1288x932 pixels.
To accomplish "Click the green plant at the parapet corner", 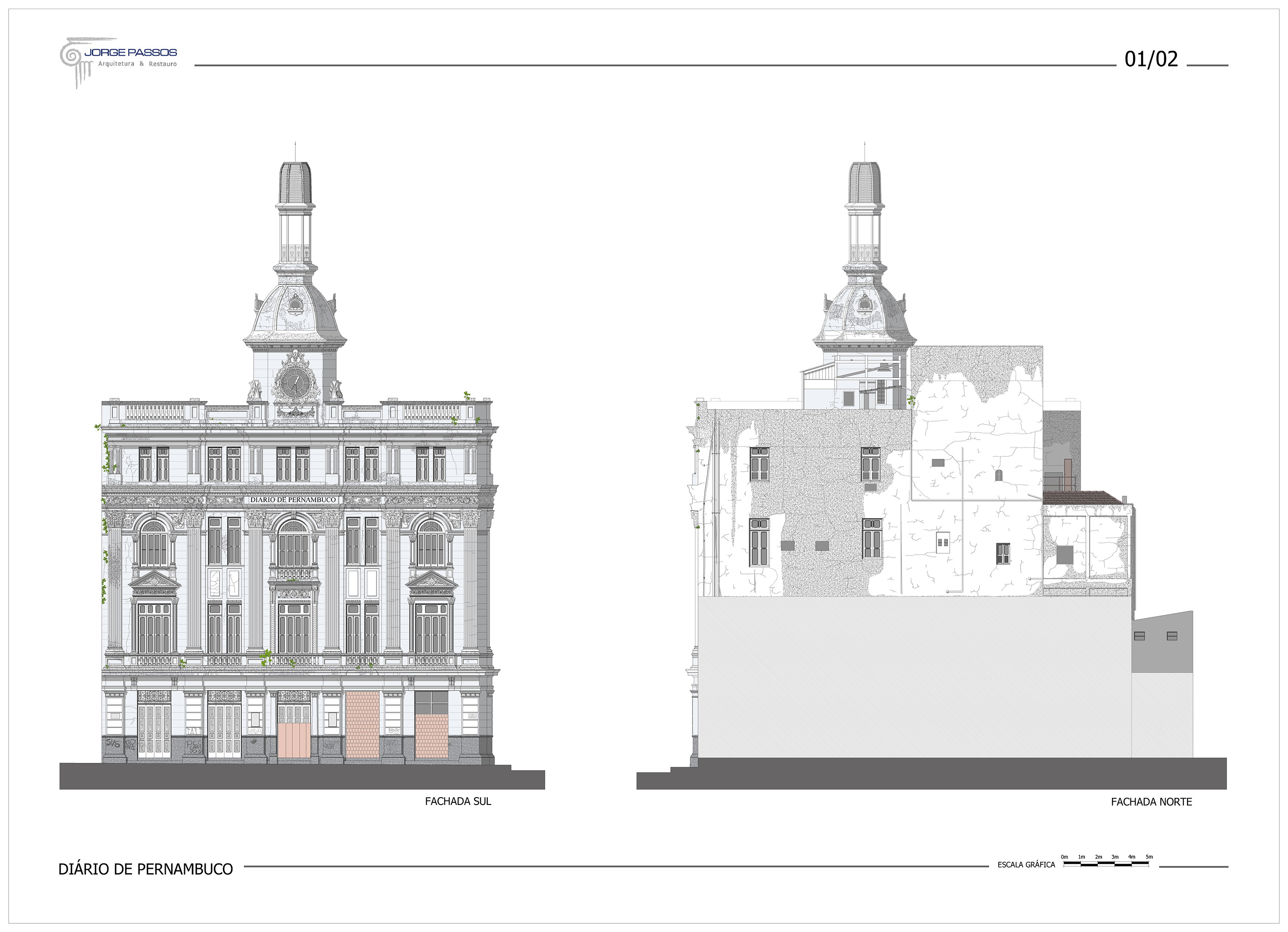I will click(467, 395).
